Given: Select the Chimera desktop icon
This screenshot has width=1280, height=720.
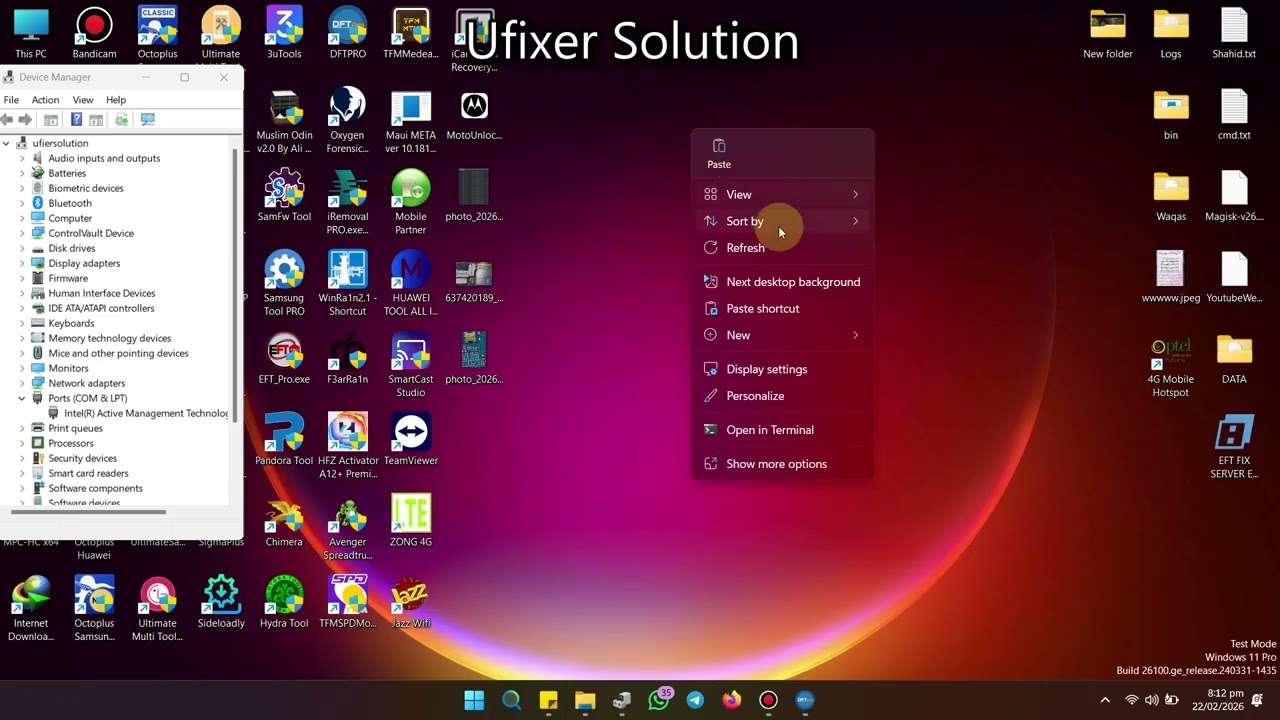Looking at the screenshot, I should pos(284,521).
